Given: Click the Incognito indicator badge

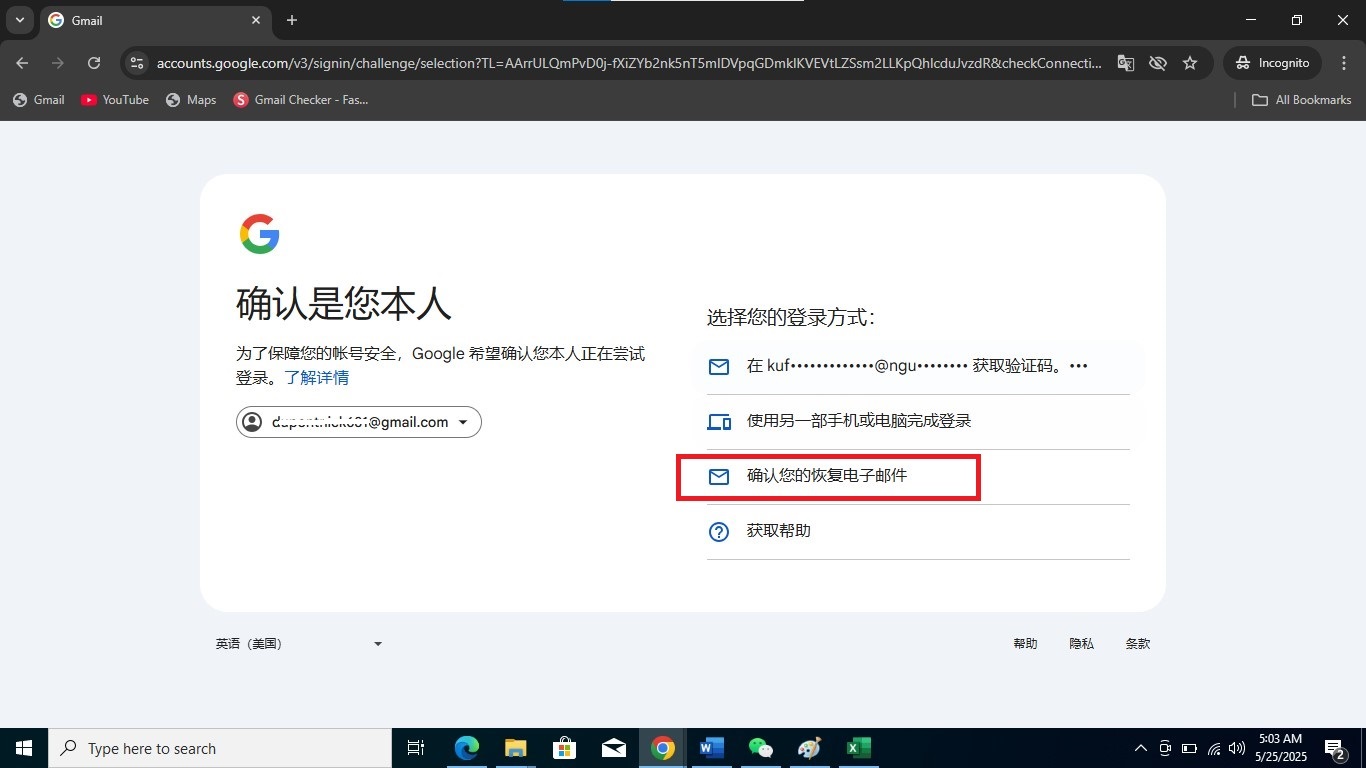Looking at the screenshot, I should tap(1271, 62).
